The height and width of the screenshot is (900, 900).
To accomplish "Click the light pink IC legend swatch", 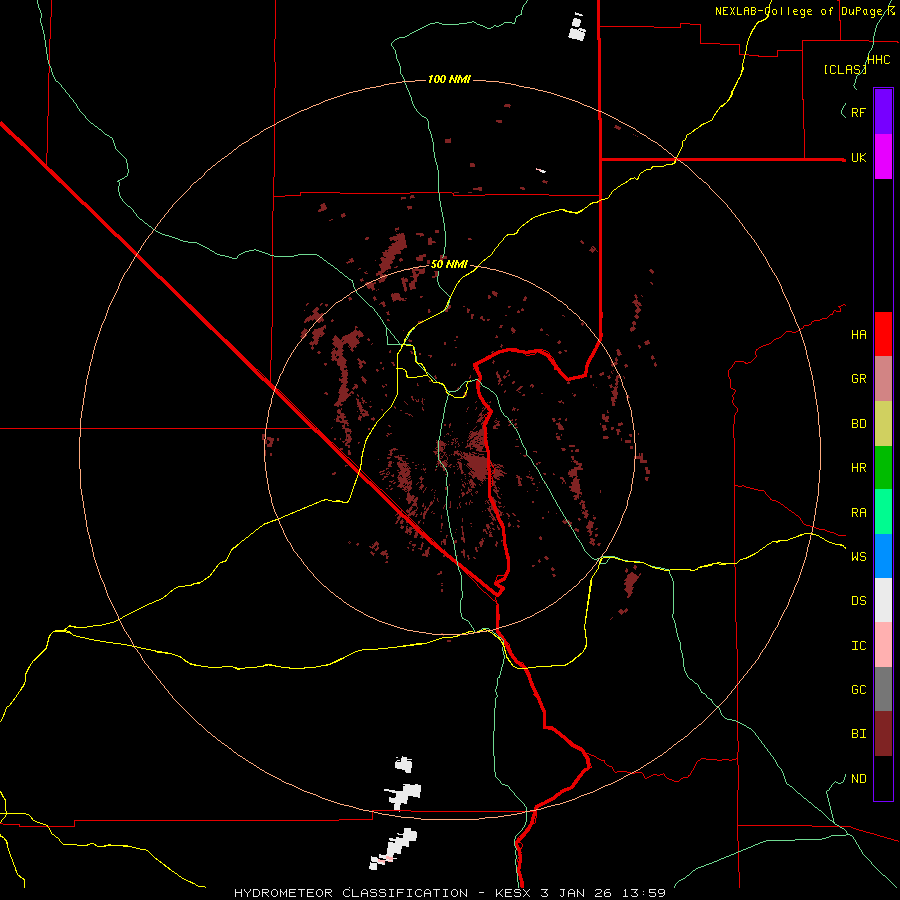I will (x=883, y=645).
